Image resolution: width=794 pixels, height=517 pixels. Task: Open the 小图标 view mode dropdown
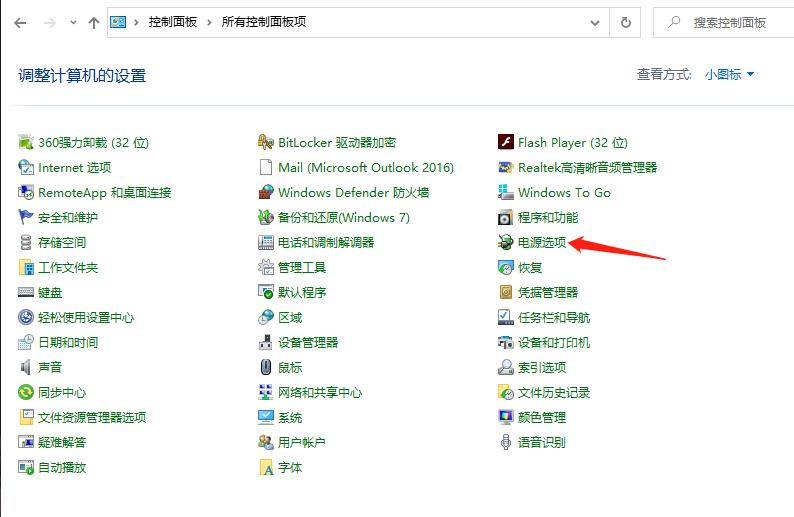(x=729, y=75)
